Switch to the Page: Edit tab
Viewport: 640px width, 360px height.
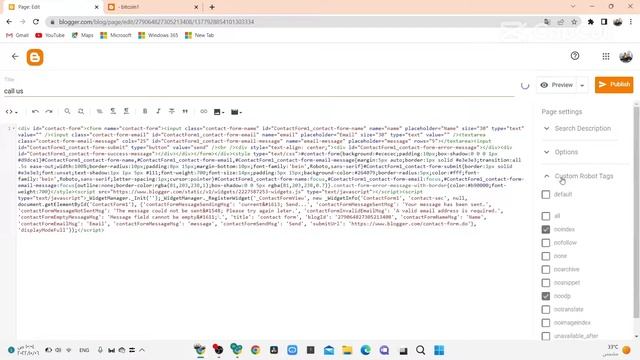coord(52,7)
